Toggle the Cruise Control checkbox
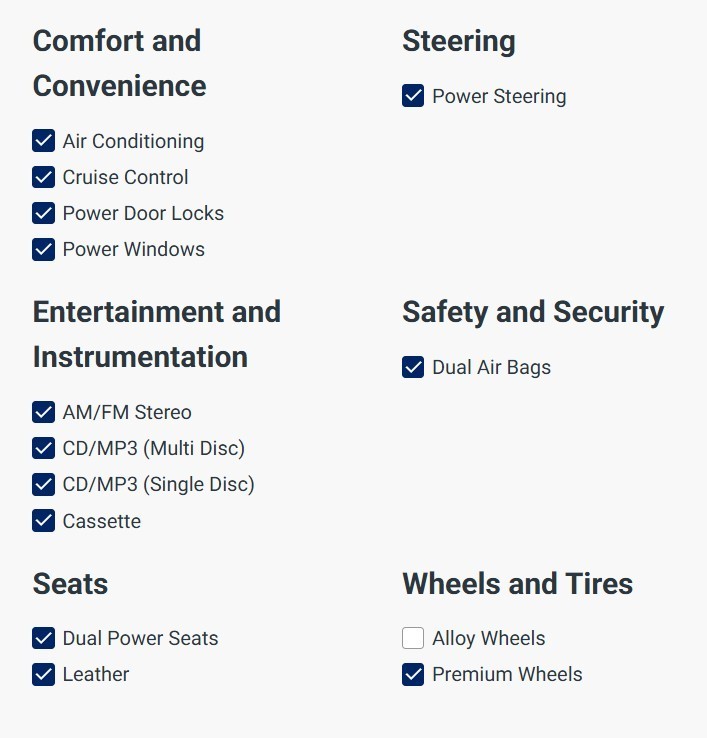The height and width of the screenshot is (738, 707). coord(44,177)
